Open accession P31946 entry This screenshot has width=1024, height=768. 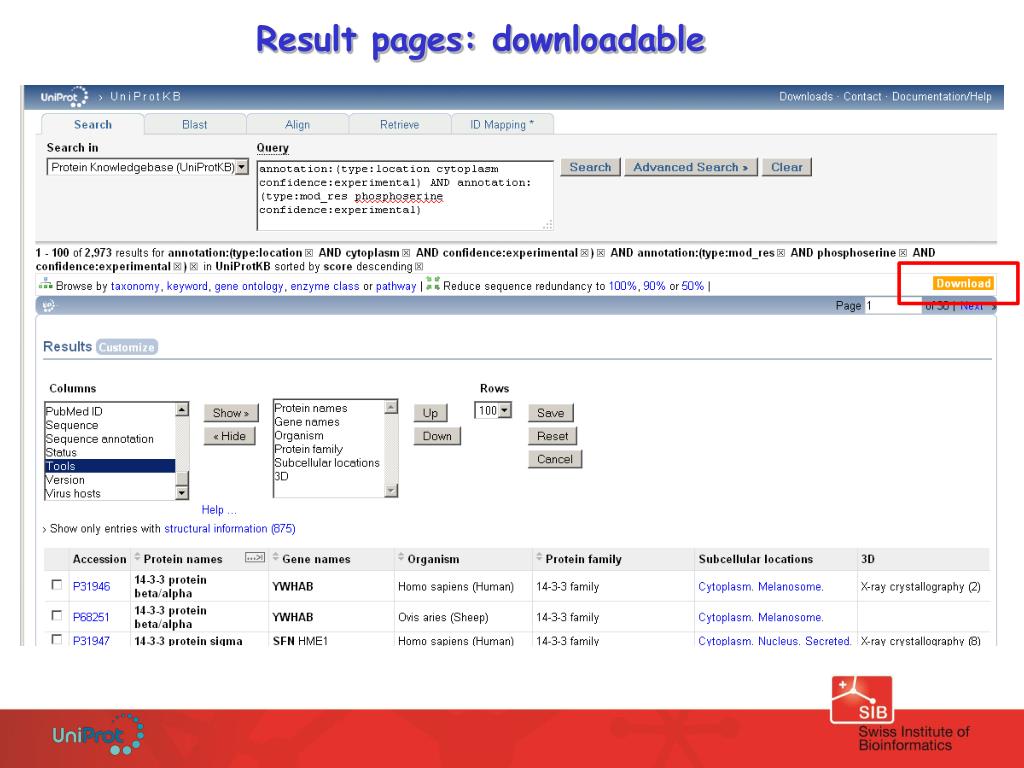[91, 586]
